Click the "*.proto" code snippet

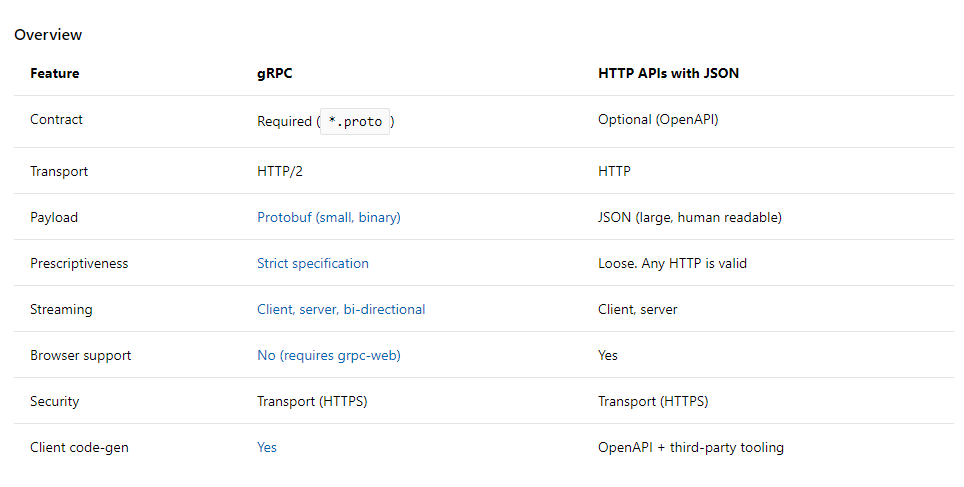pos(355,121)
